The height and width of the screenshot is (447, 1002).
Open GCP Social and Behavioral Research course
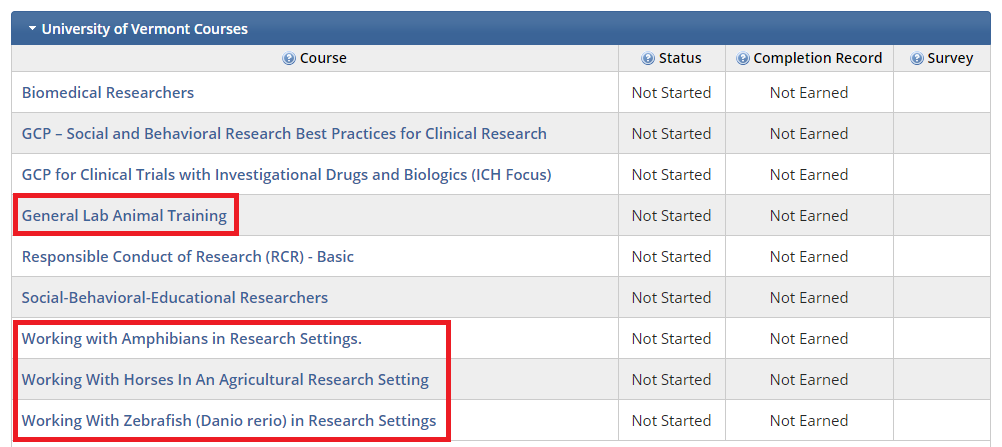point(284,134)
